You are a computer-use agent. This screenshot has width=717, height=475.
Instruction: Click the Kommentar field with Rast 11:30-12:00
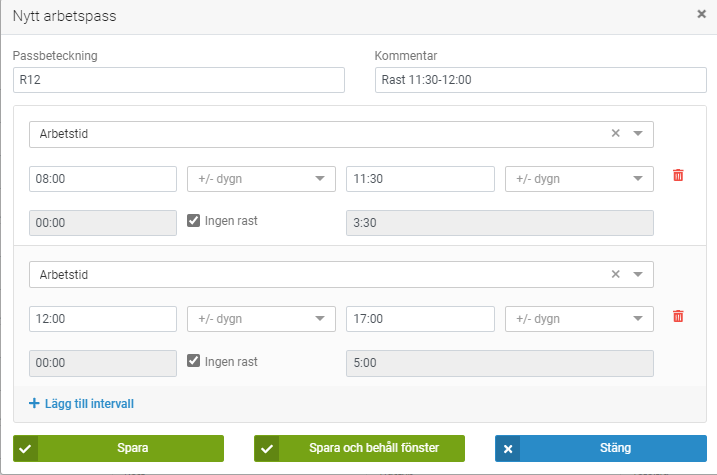[540, 81]
